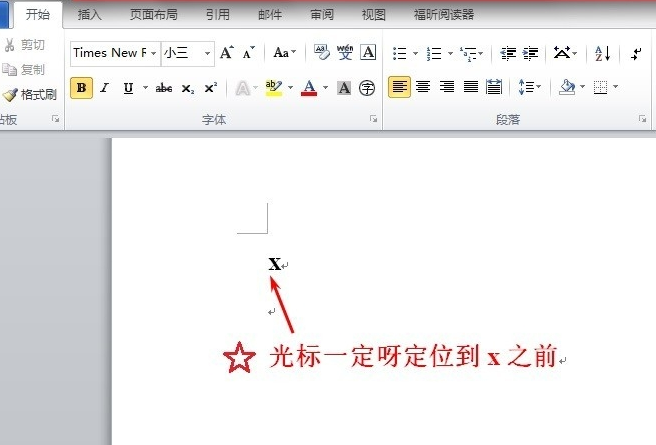The height and width of the screenshot is (445, 656).
Task: Open the font size dropdown
Action: pyautogui.click(x=207, y=53)
